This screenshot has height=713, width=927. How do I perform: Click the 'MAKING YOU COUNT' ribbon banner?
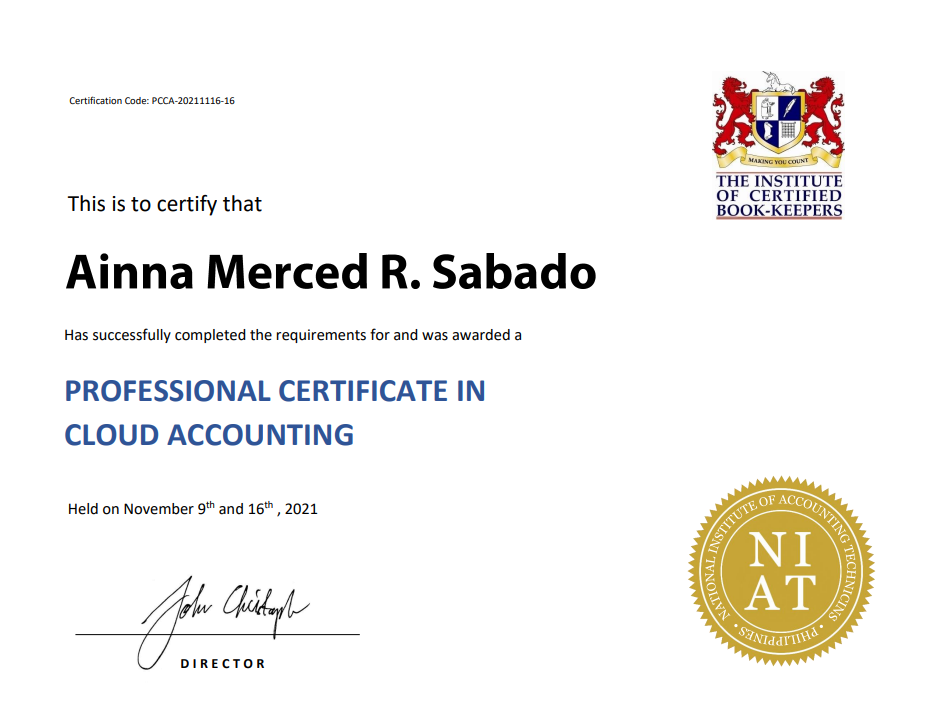click(778, 160)
